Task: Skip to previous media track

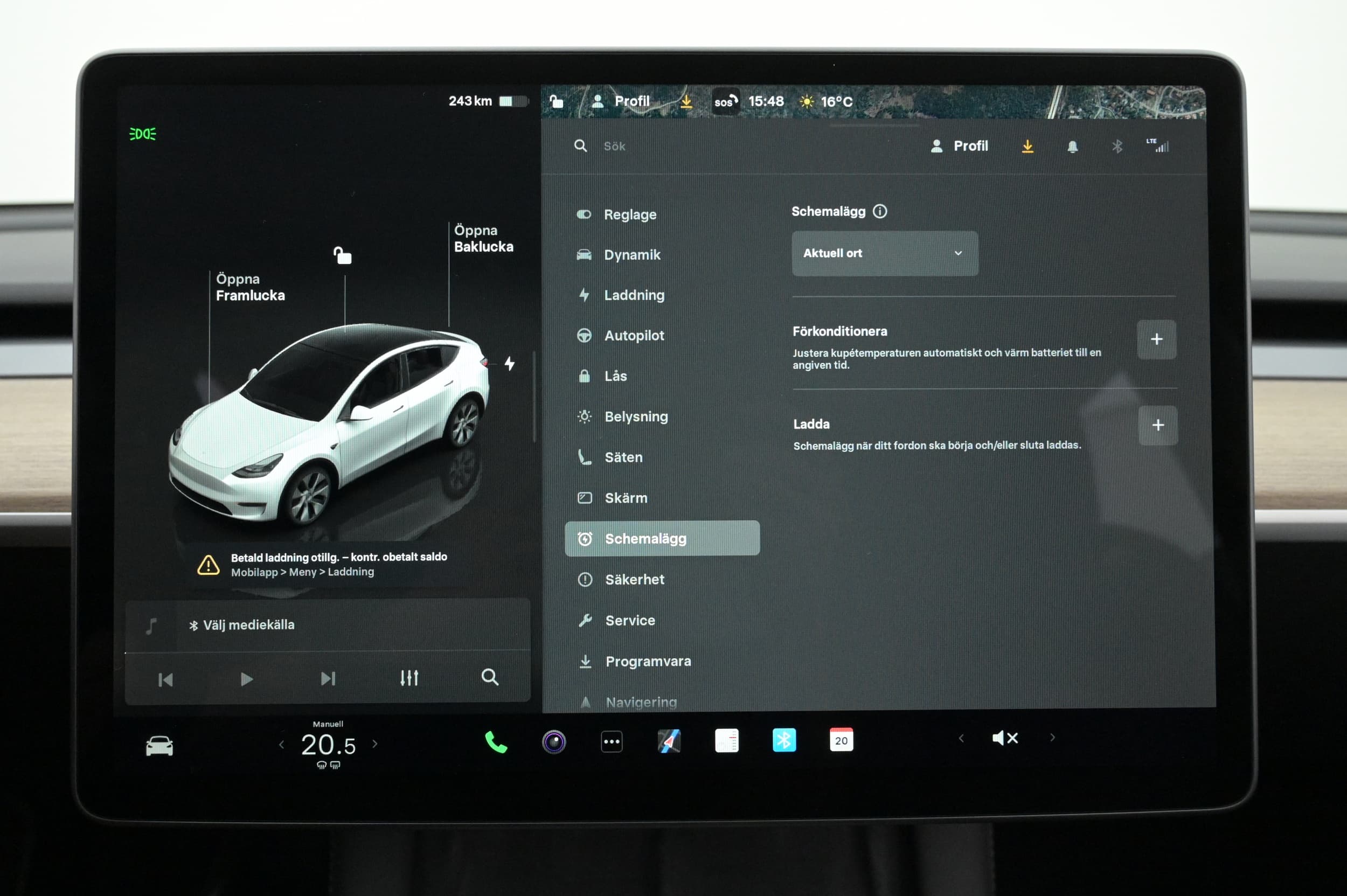Action: coord(166,679)
